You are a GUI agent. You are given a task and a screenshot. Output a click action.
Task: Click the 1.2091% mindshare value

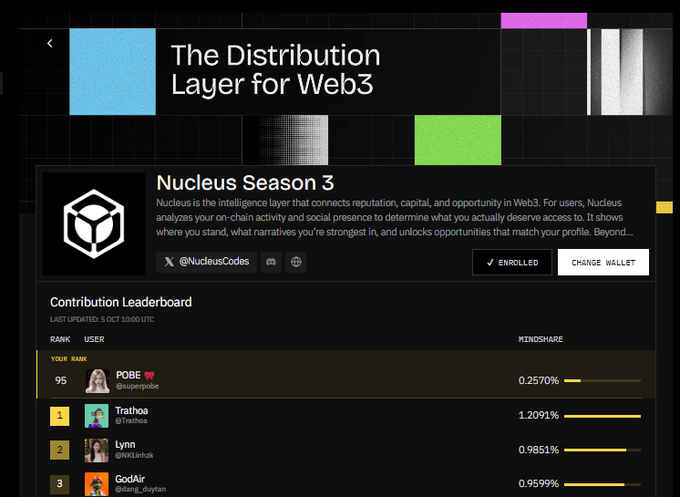tap(539, 415)
